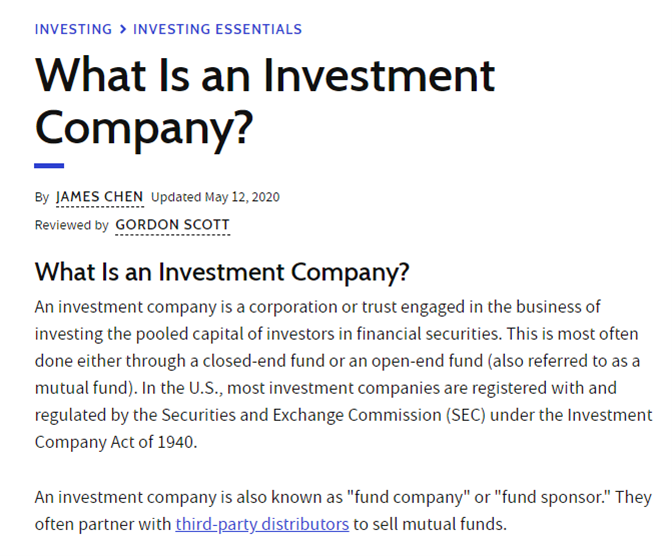The height and width of the screenshot is (556, 672).
Task: Click the blue accent bar under title
Action: click(49, 165)
